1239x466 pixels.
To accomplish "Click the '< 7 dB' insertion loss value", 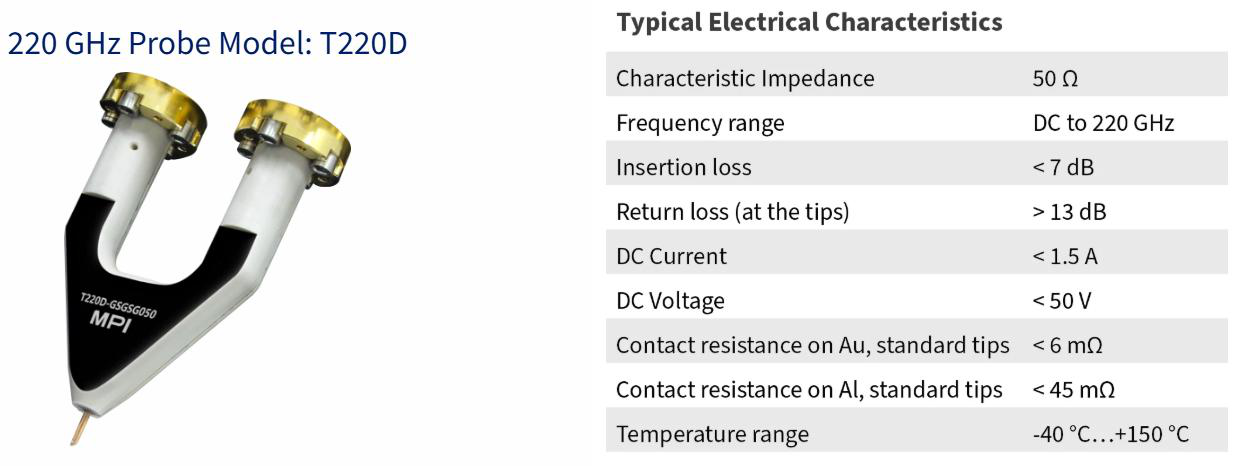I will click(x=1063, y=167).
